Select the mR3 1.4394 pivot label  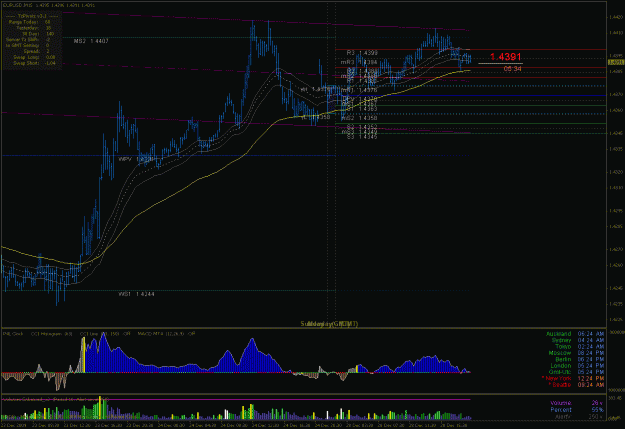(359, 63)
